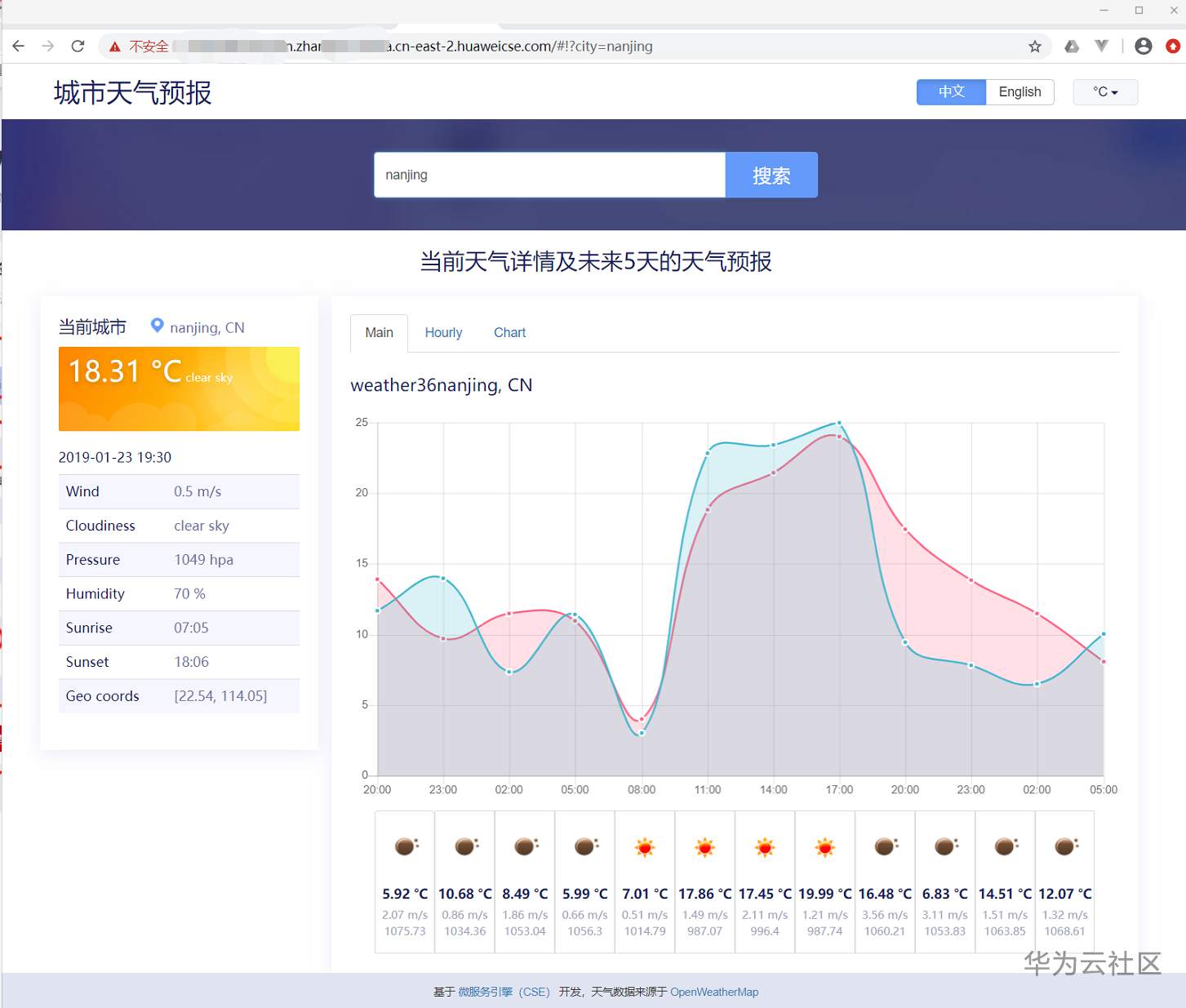Click the not-secure warning icon in address bar

(x=115, y=47)
